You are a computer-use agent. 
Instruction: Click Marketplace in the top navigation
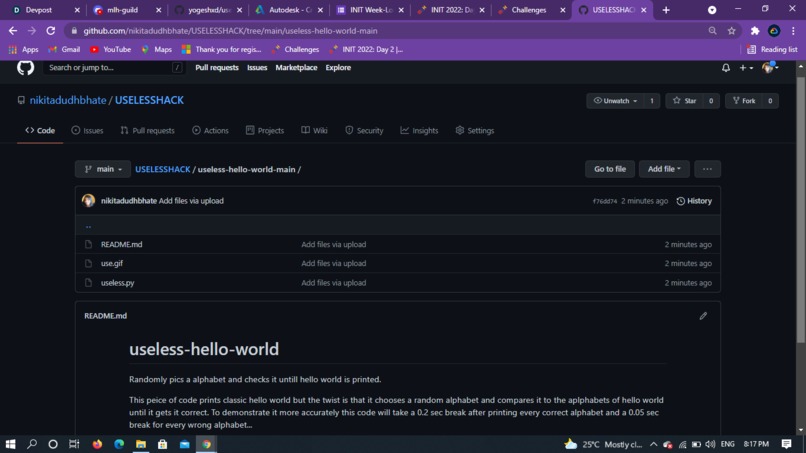click(x=296, y=68)
